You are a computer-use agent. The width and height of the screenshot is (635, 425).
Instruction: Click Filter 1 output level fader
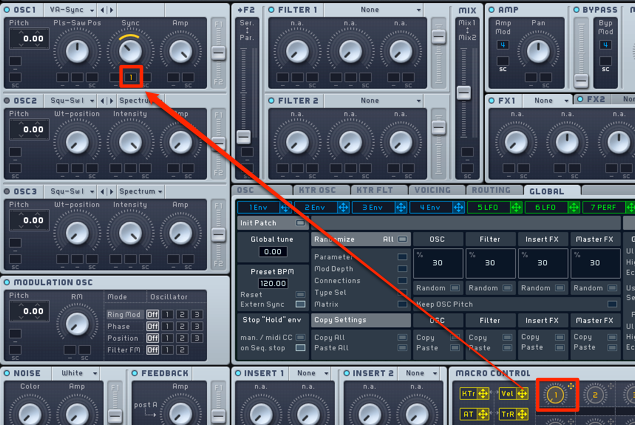tap(438, 36)
